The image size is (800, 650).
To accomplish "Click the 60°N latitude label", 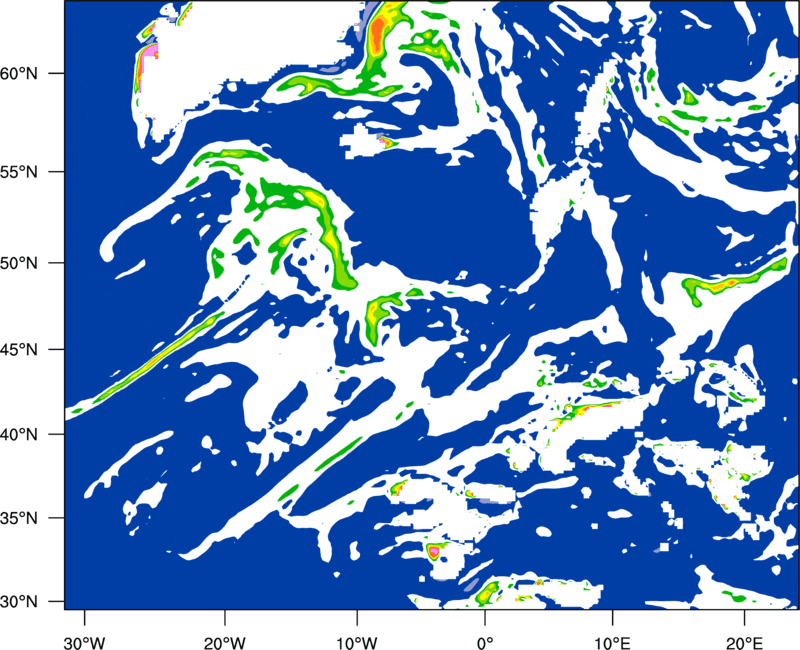I will tap(19, 74).
